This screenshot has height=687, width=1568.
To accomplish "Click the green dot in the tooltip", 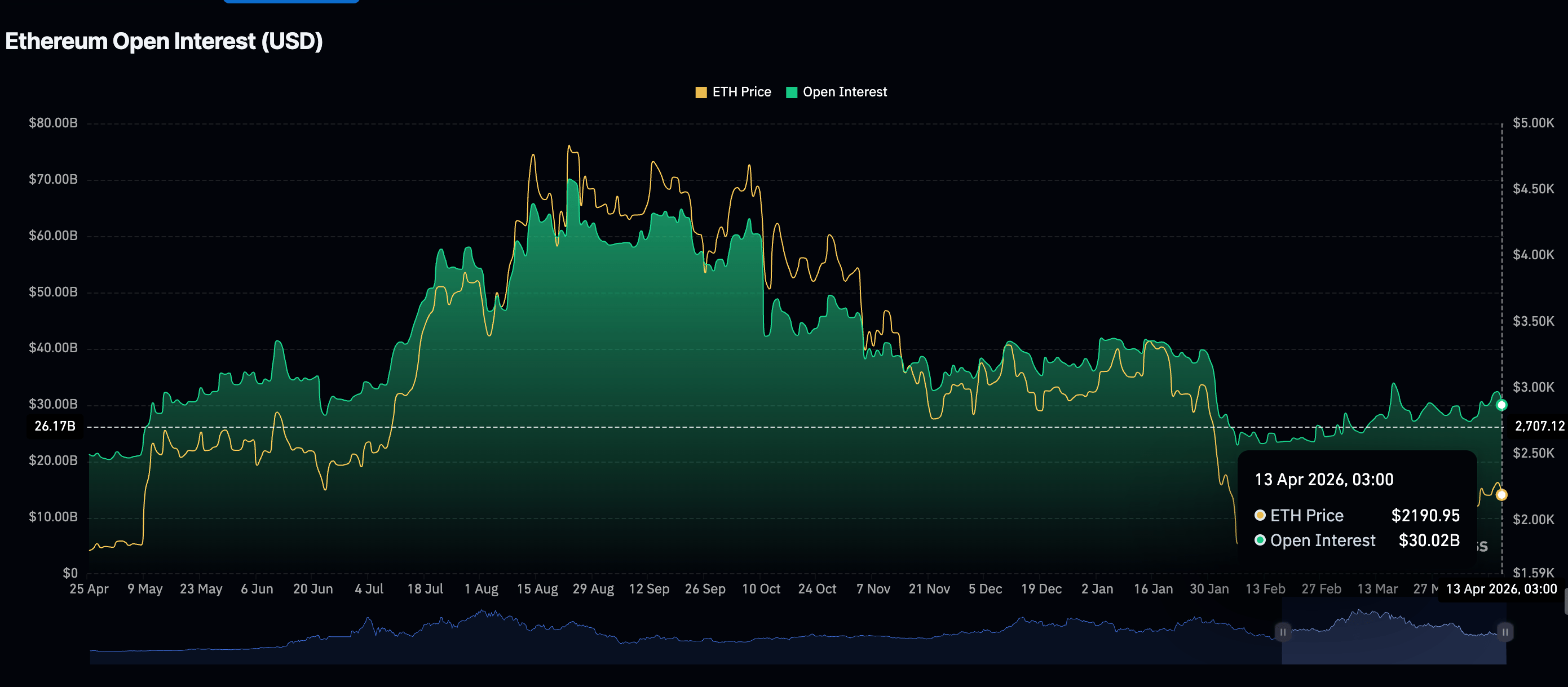I will pos(1260,540).
